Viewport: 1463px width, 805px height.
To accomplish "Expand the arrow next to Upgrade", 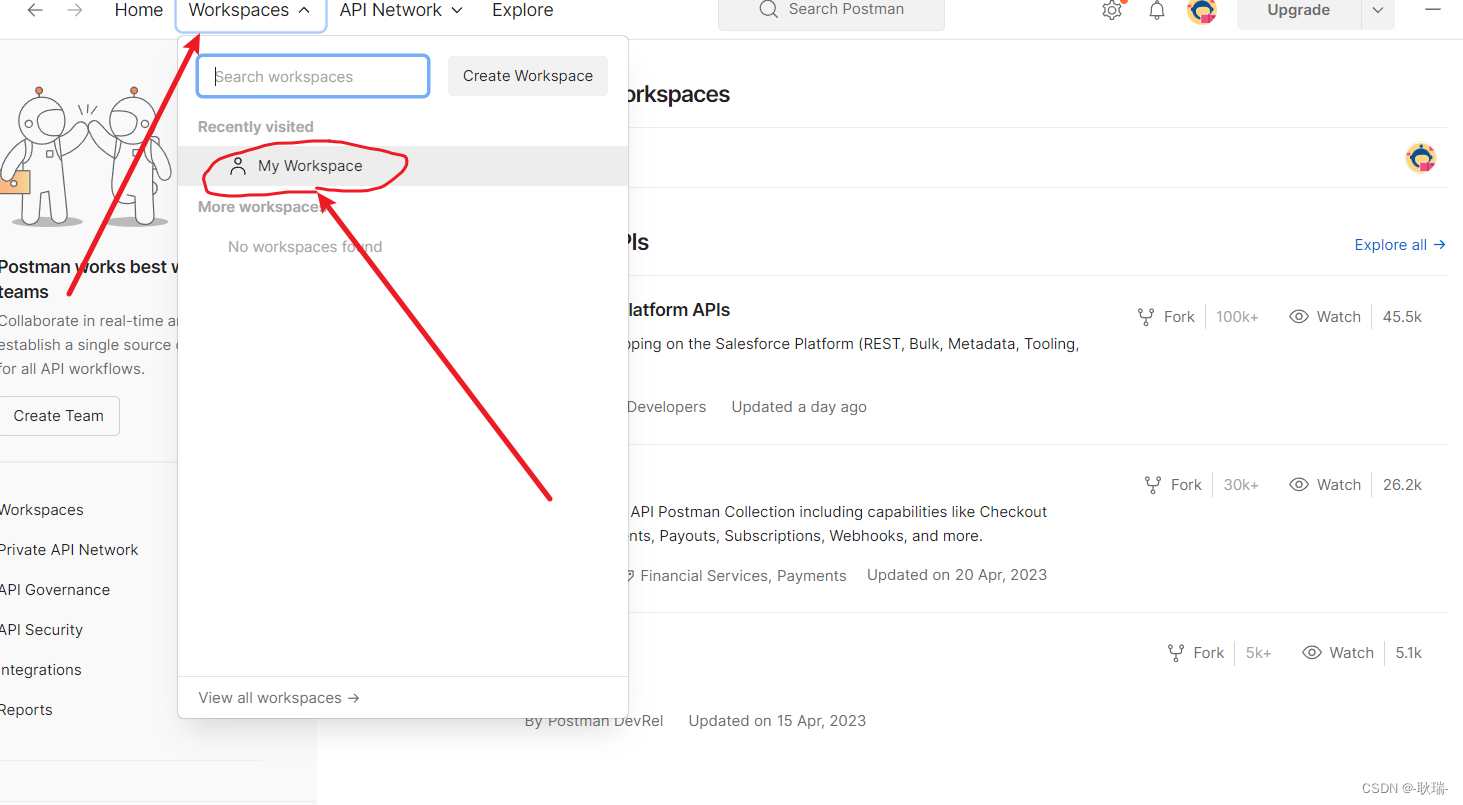I will (x=1378, y=10).
